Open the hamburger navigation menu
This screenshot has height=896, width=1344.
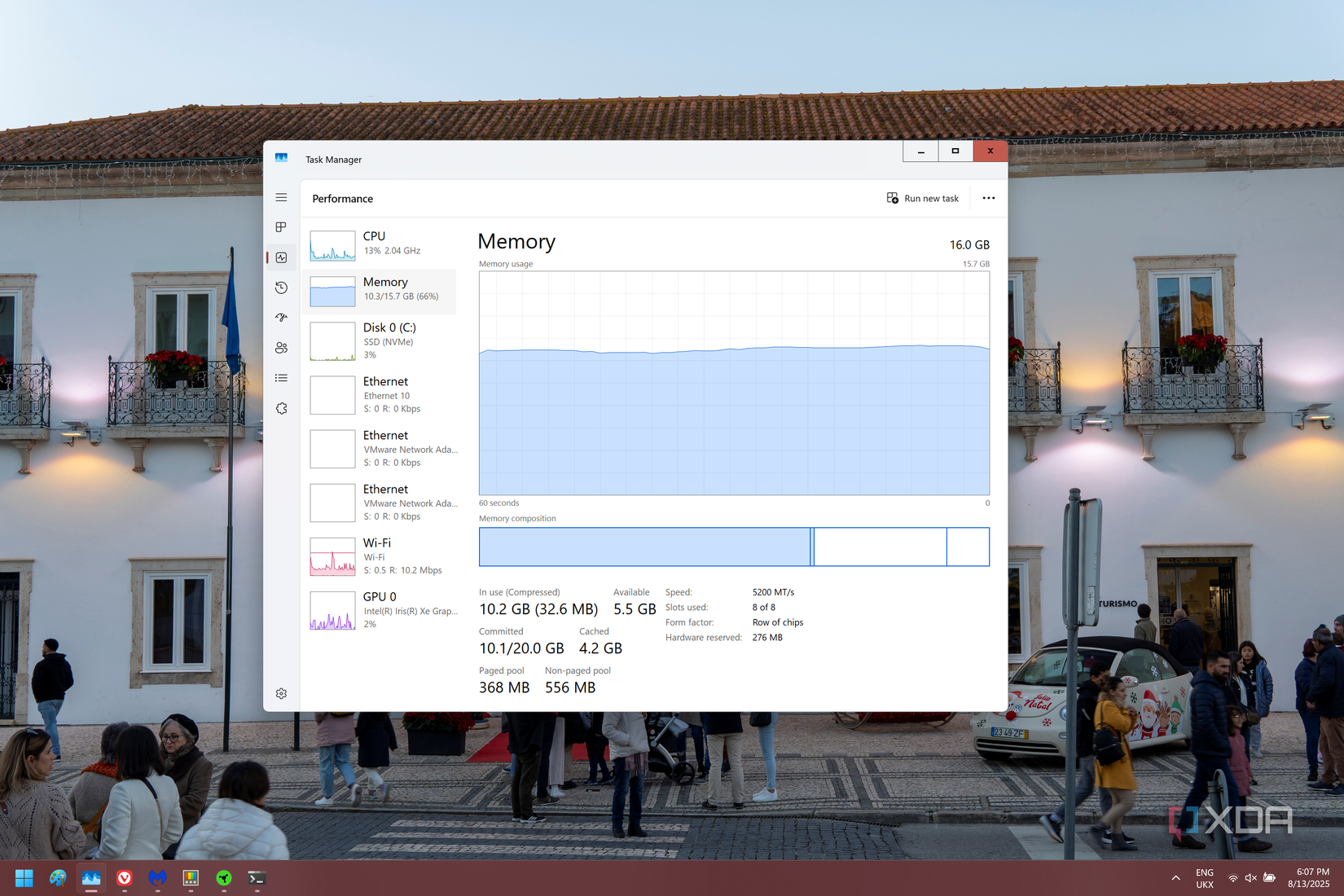coord(281,198)
